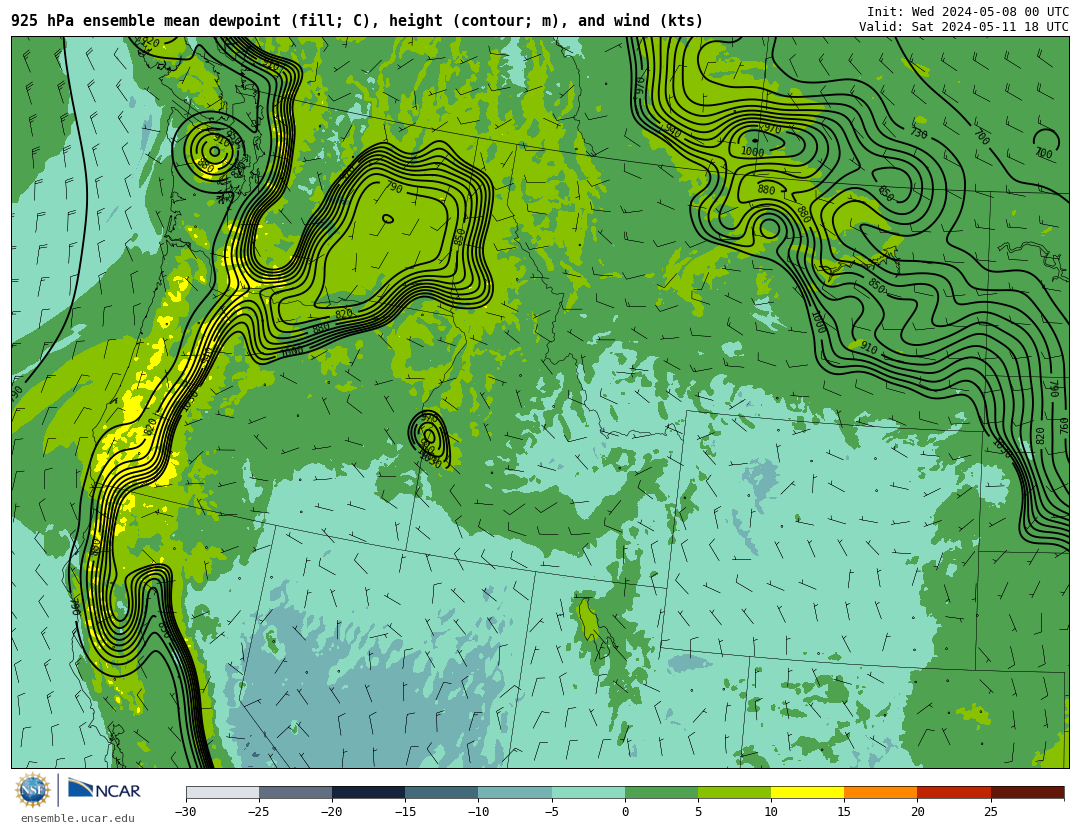Click the 10 colorbar tick label
This screenshot has width=1080, height=831.
771,812
